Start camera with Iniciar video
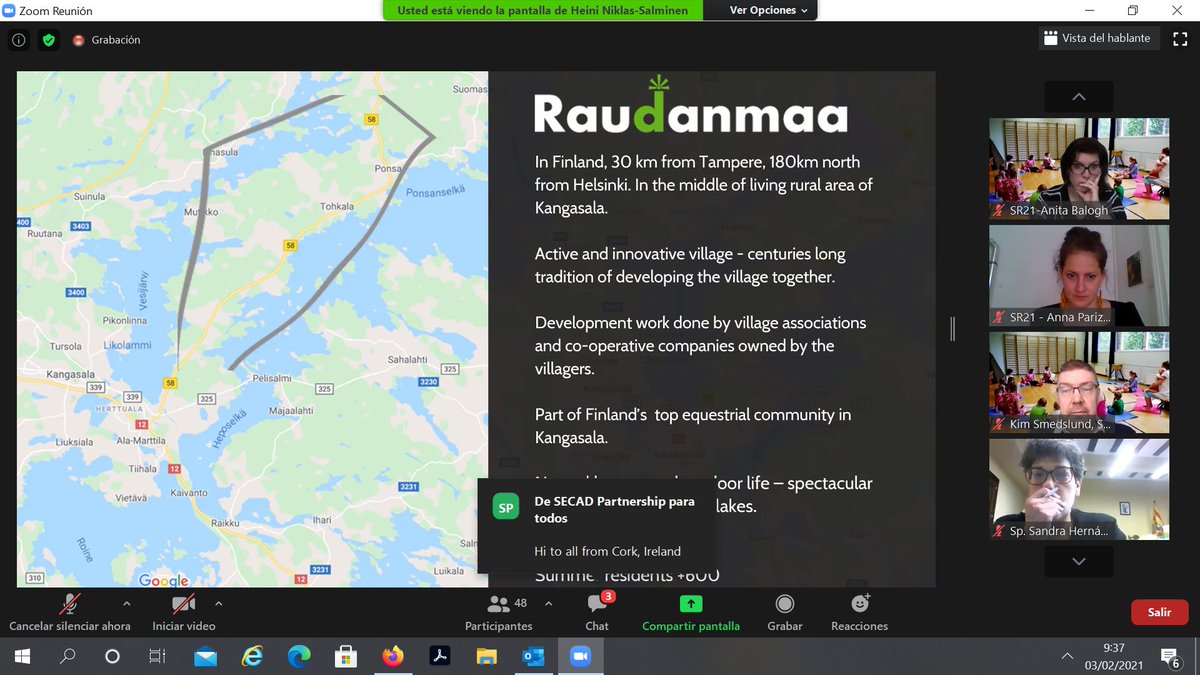 tap(184, 612)
